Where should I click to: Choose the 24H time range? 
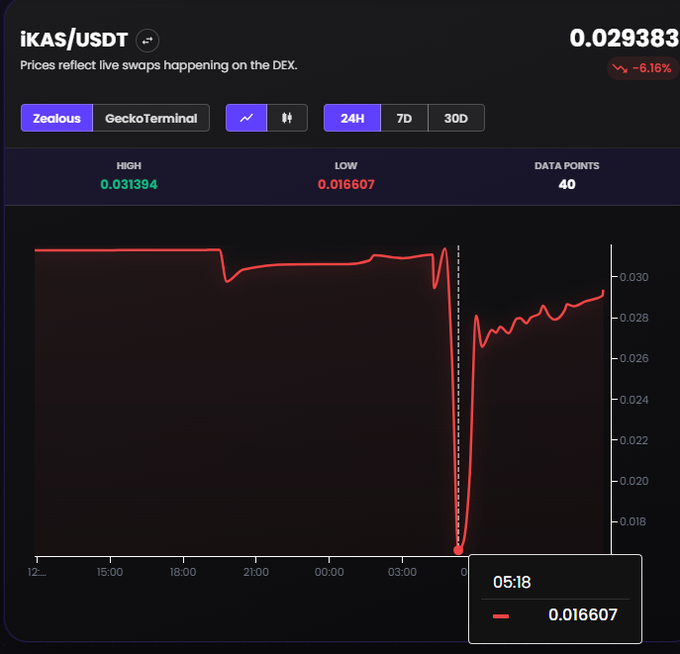click(x=352, y=118)
